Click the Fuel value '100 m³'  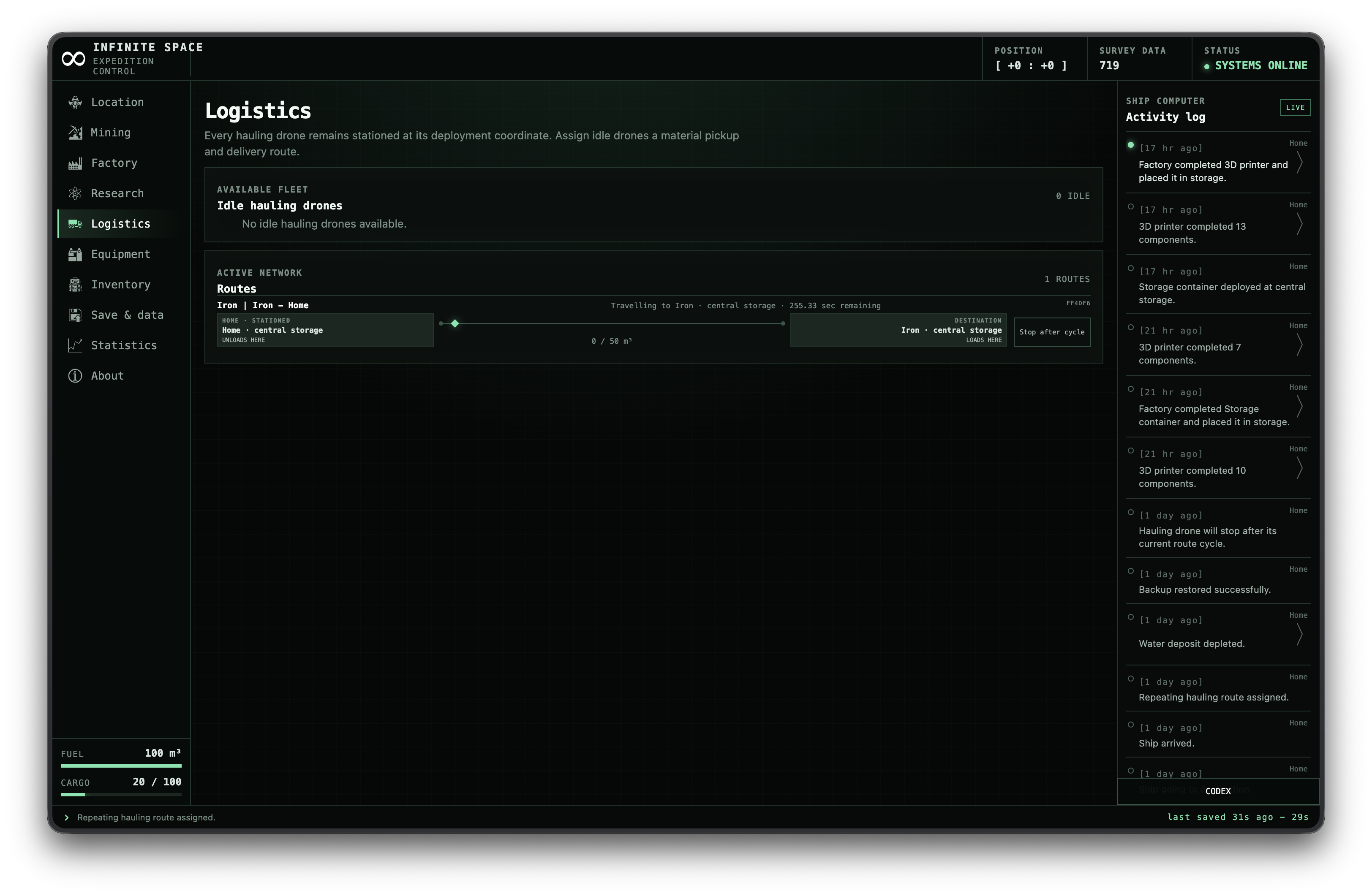(x=163, y=753)
